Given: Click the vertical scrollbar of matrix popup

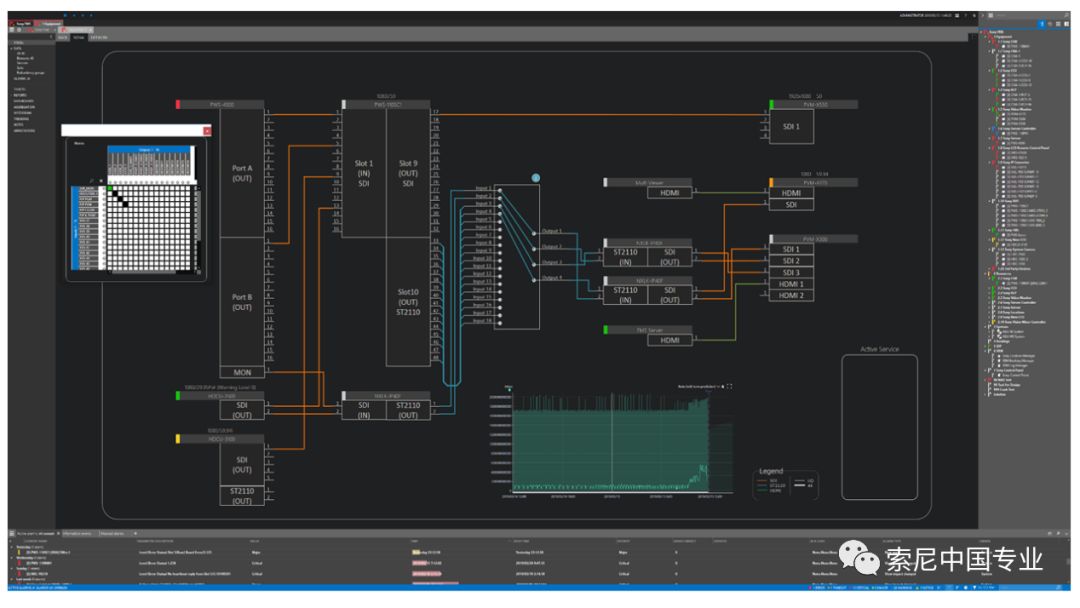Looking at the screenshot, I should [x=198, y=227].
